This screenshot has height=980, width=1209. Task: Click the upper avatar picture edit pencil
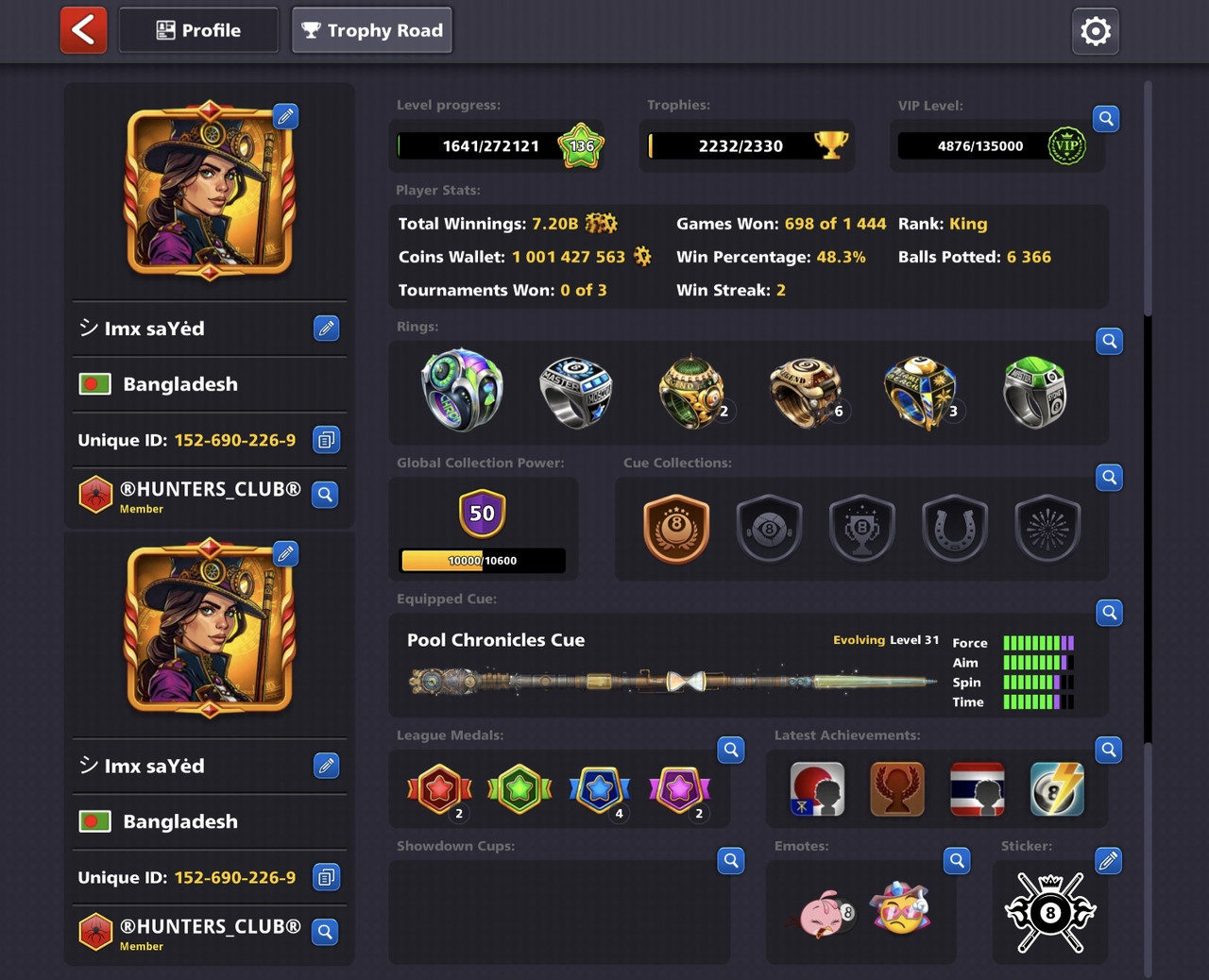pyautogui.click(x=285, y=116)
